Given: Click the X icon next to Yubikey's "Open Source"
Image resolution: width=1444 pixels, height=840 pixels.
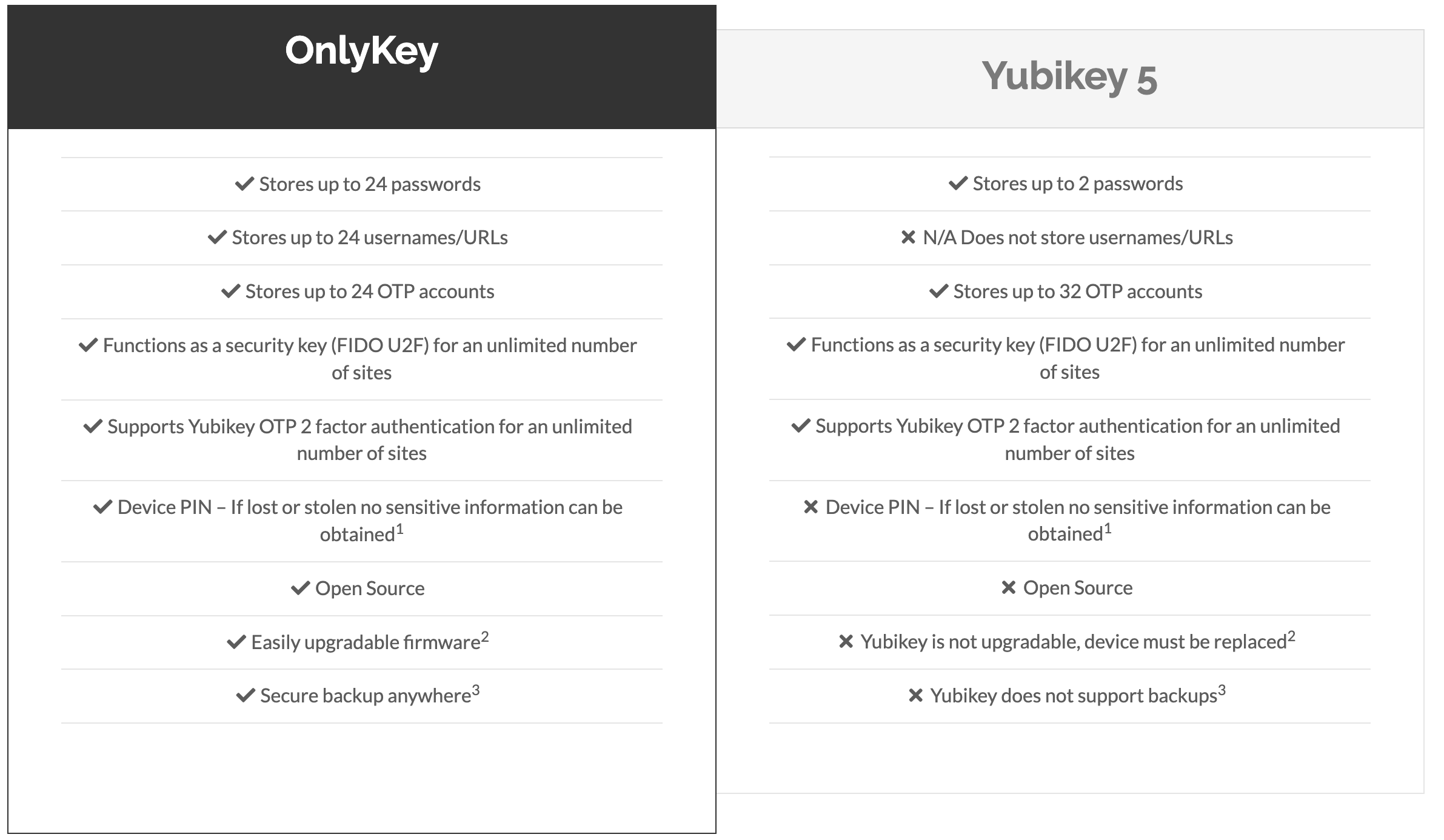Looking at the screenshot, I should coord(1009,587).
